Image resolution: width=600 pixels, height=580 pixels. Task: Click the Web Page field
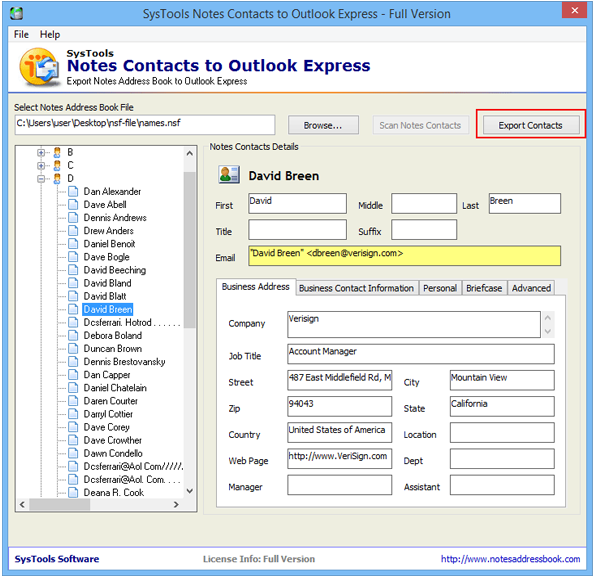(339, 458)
